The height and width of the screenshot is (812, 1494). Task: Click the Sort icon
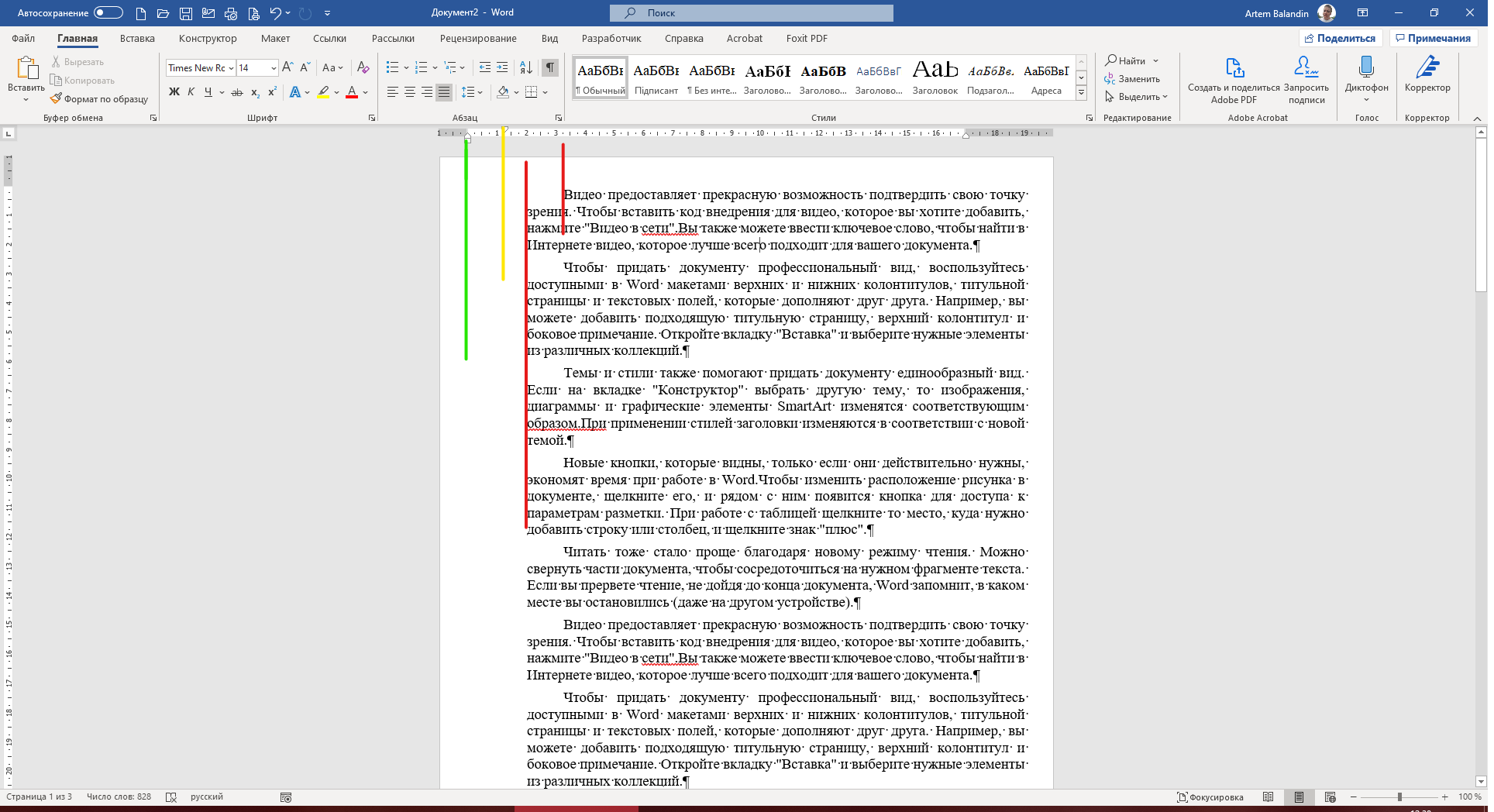coord(525,67)
